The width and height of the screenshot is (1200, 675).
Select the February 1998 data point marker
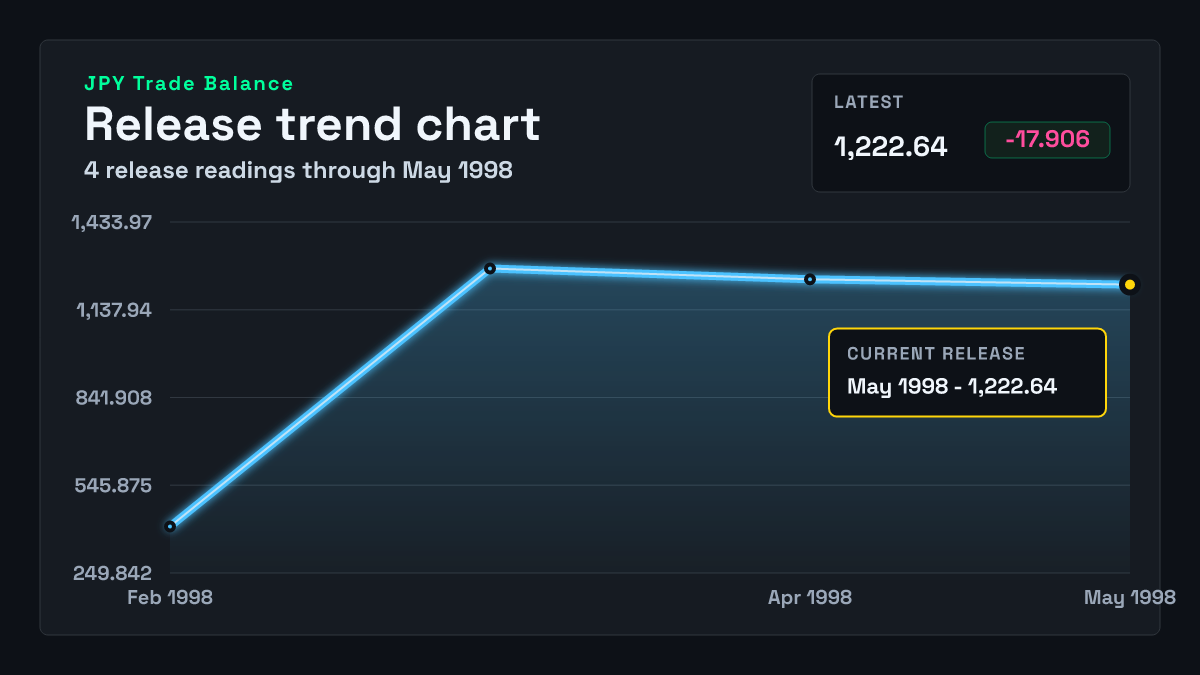pos(170,526)
